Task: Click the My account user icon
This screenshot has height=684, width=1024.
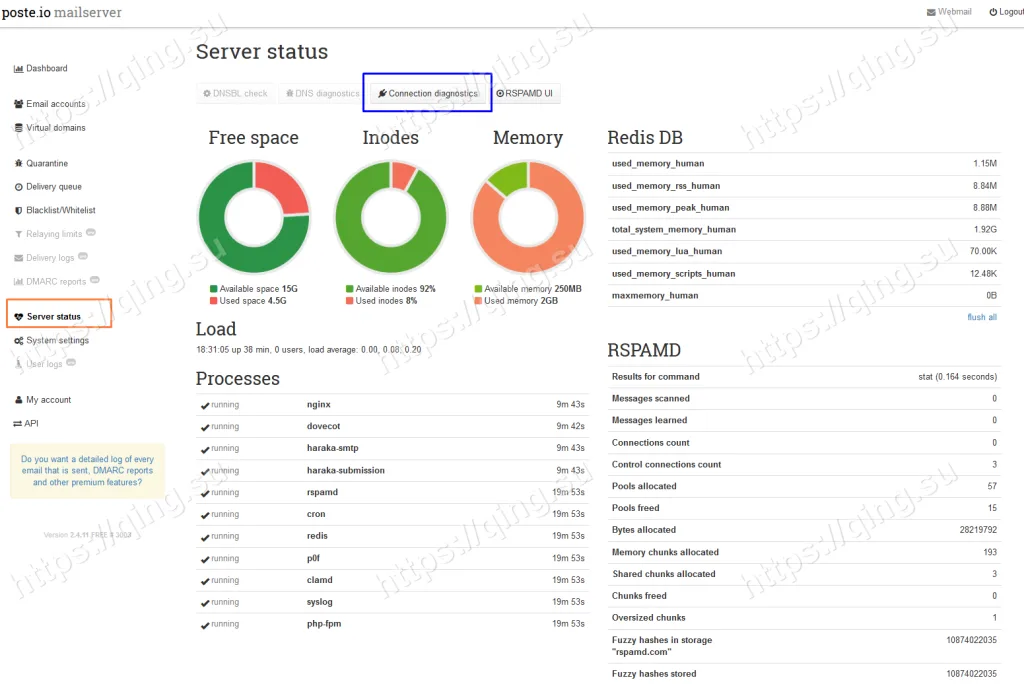Action: [18, 400]
